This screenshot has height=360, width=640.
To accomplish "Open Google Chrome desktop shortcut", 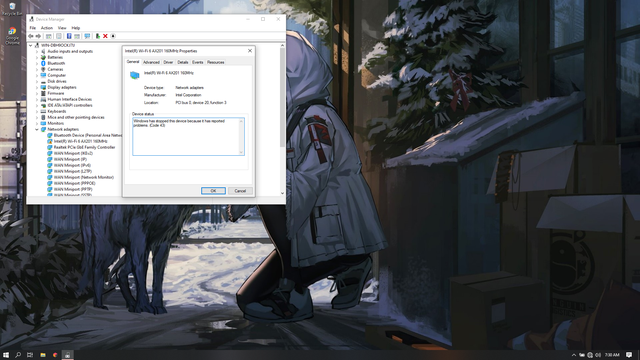I will point(12,36).
